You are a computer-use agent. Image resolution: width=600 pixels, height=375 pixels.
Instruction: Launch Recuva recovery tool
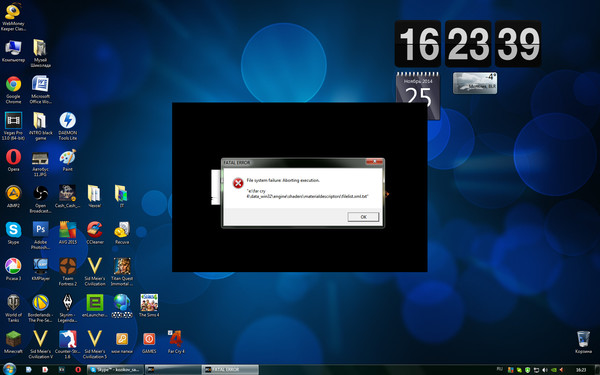click(x=122, y=233)
